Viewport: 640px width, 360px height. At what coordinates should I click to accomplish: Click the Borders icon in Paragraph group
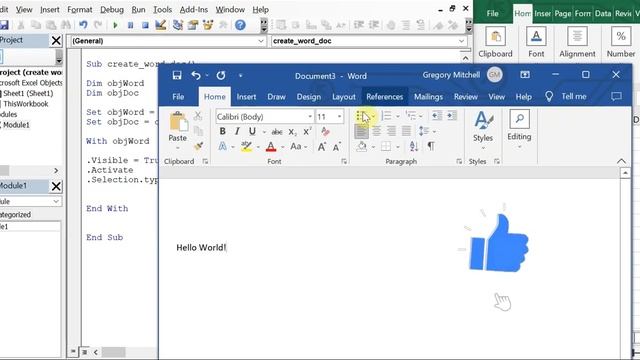pyautogui.click(x=386, y=147)
